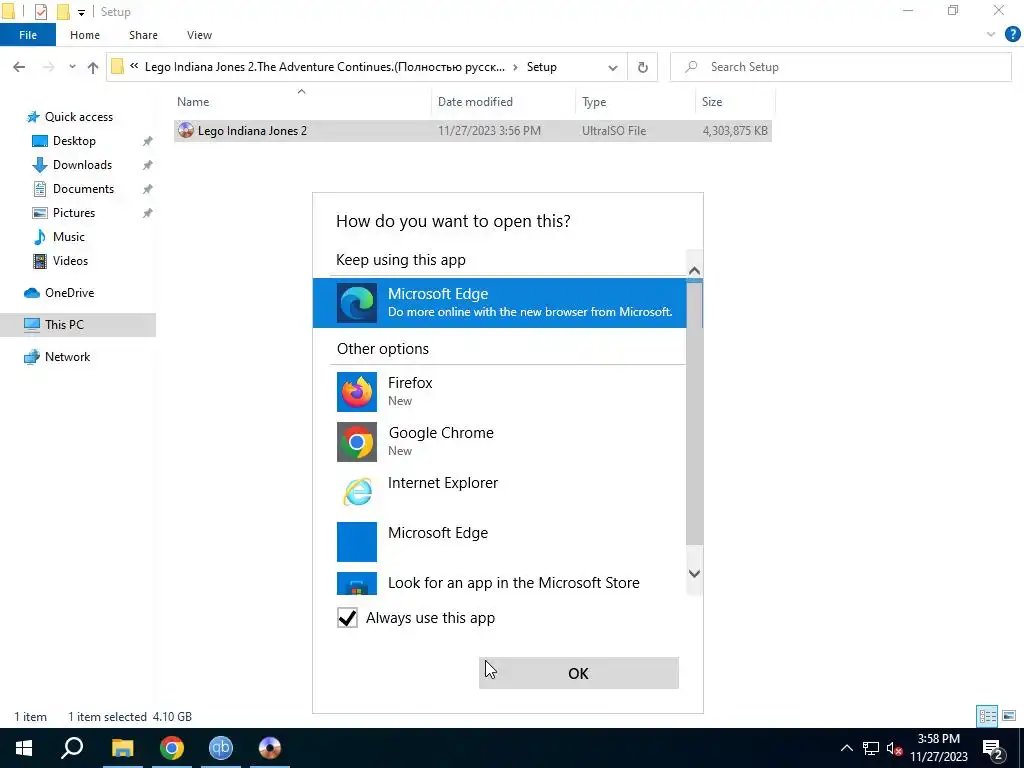This screenshot has height=768, width=1024.
Task: Click the Lego Indiana Jones 2 breadcrumb folder
Action: coord(325,67)
